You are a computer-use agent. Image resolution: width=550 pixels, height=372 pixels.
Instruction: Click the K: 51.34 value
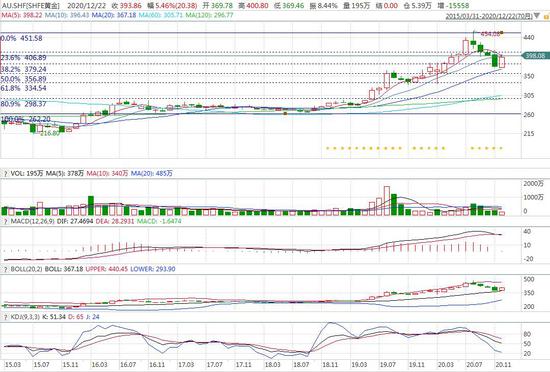[x=54, y=317]
